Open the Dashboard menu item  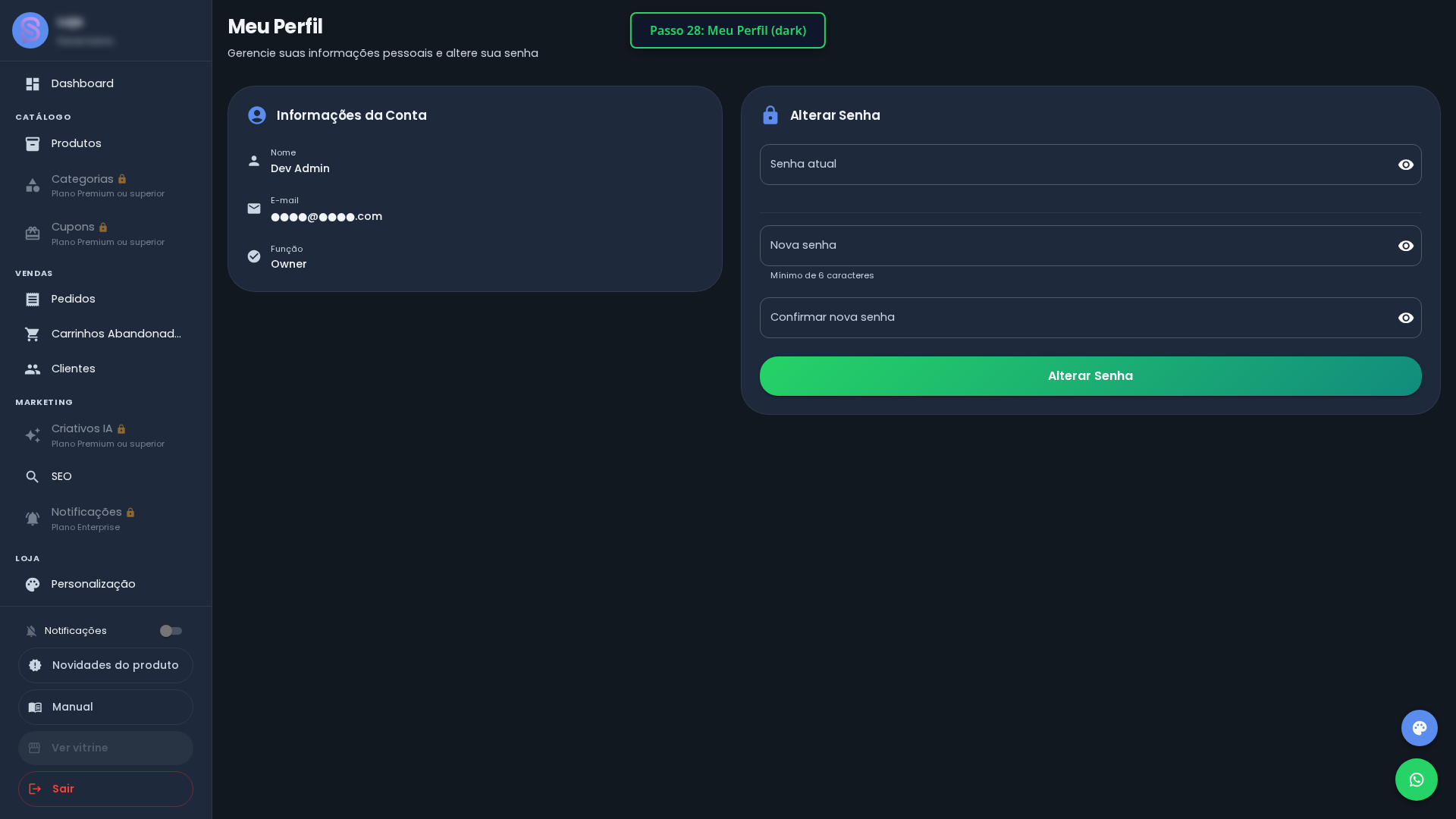(105, 84)
